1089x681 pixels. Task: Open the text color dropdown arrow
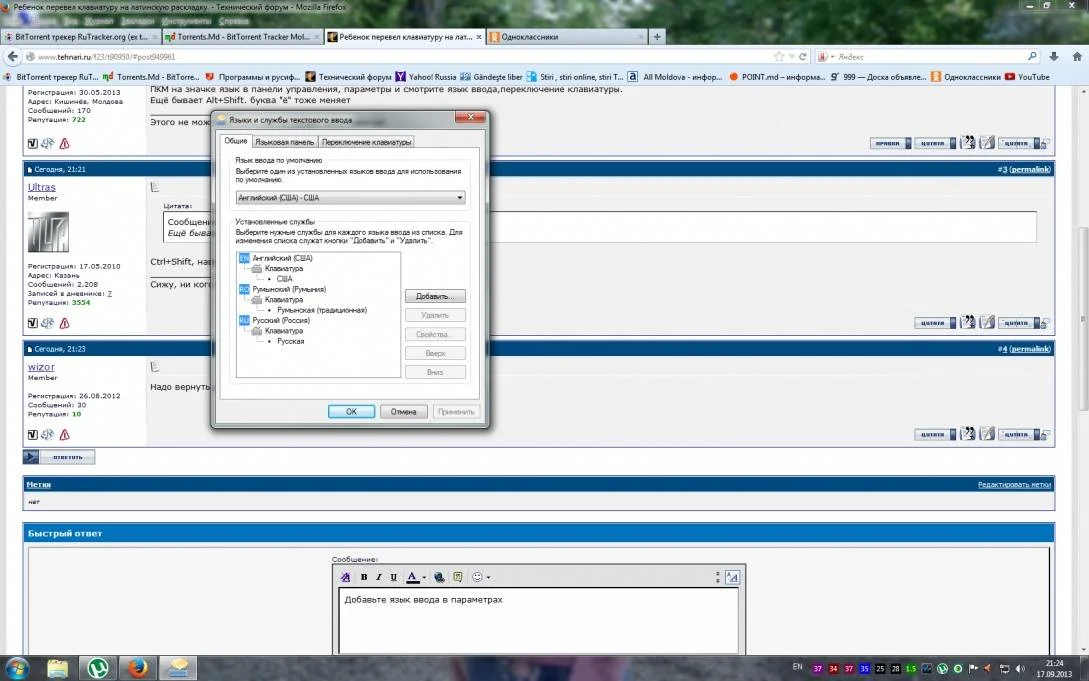tap(425, 577)
